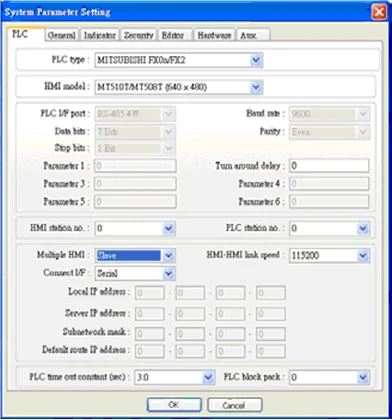Click the Parameter 1 field
This screenshot has height=420, width=392.
pos(135,166)
